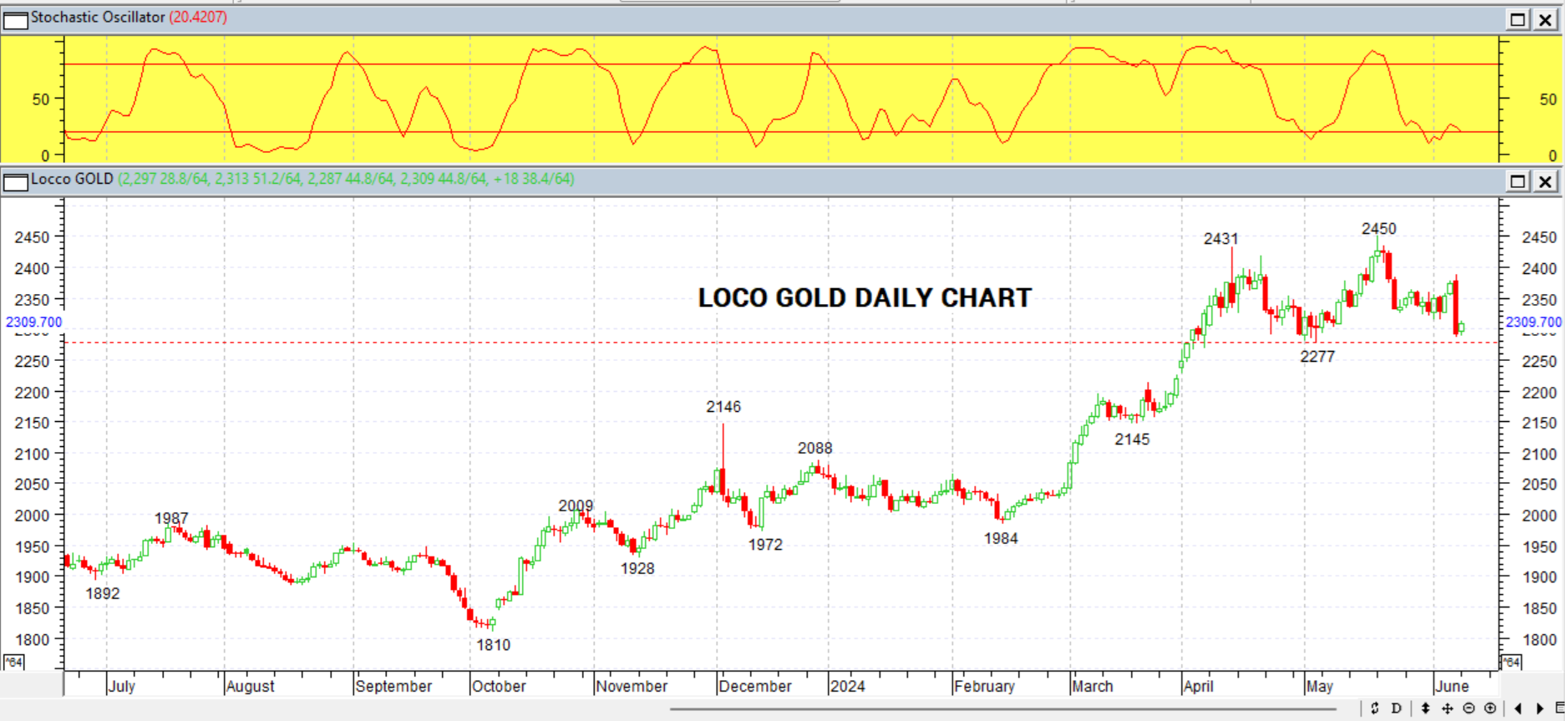
Task: Click the ^64 marker on left axis
Action: [x=14, y=662]
